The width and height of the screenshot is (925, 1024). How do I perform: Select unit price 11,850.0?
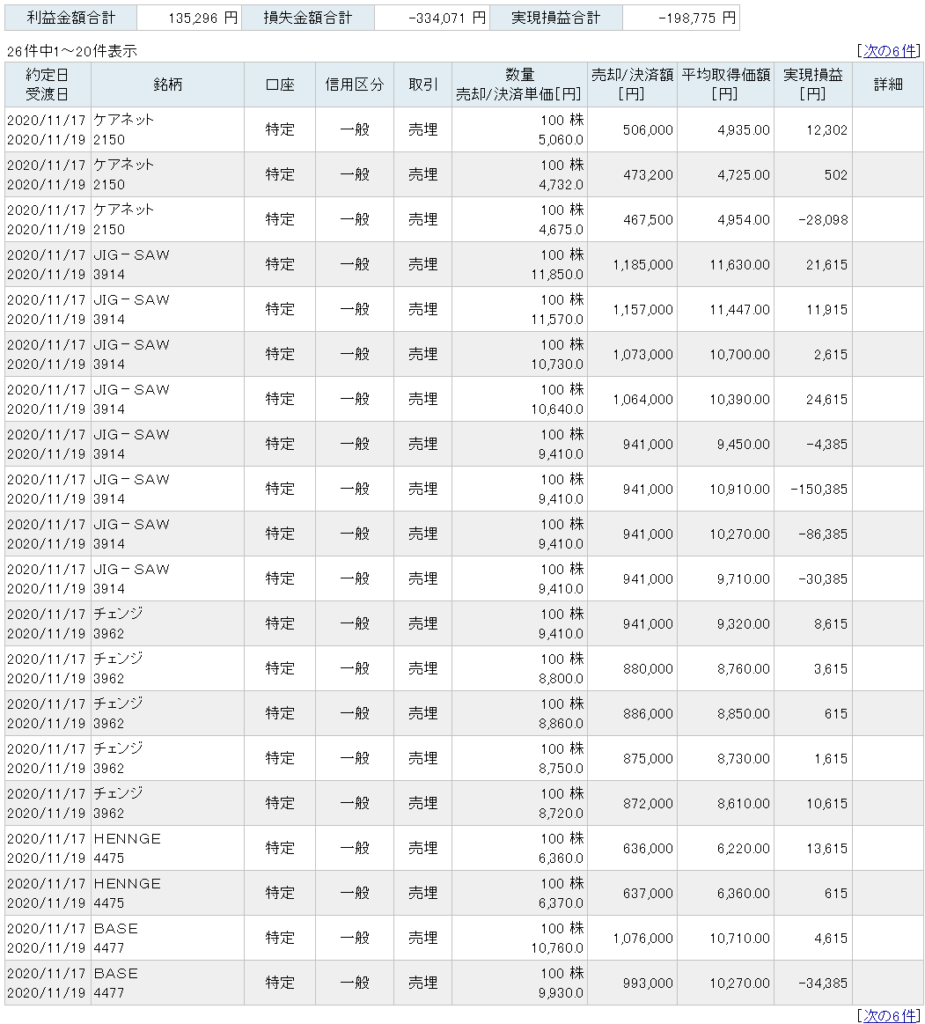click(557, 275)
